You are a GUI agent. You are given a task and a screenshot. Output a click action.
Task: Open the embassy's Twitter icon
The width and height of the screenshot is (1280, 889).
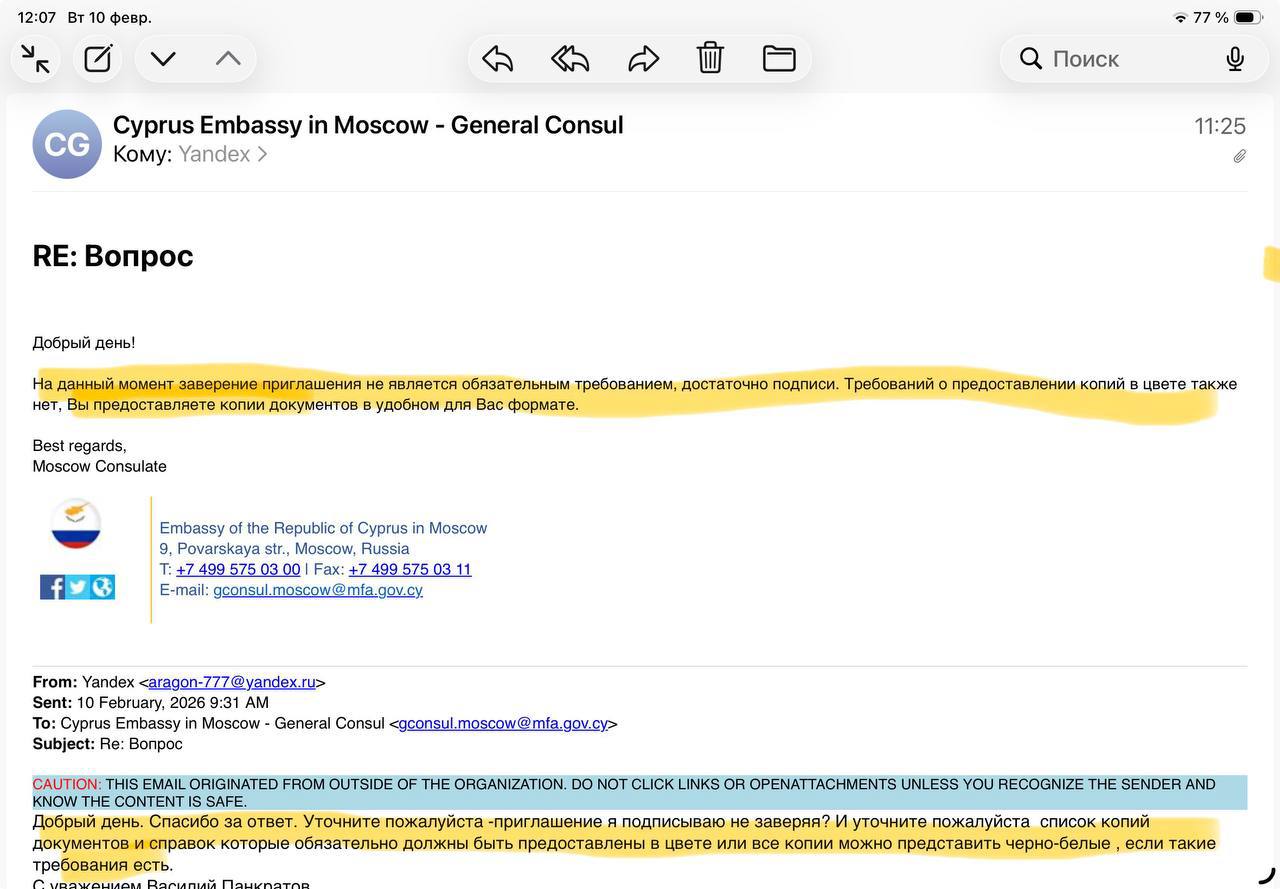click(x=77, y=587)
